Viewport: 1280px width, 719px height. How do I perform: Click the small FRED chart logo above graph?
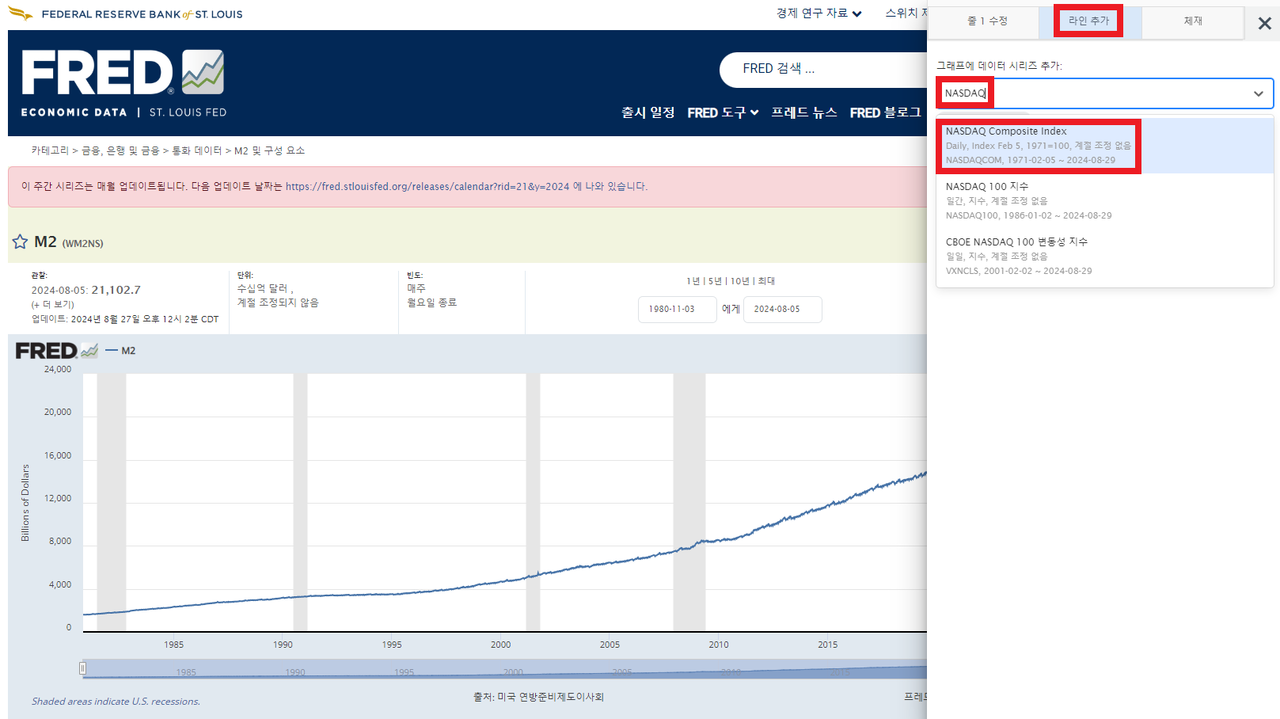click(58, 351)
